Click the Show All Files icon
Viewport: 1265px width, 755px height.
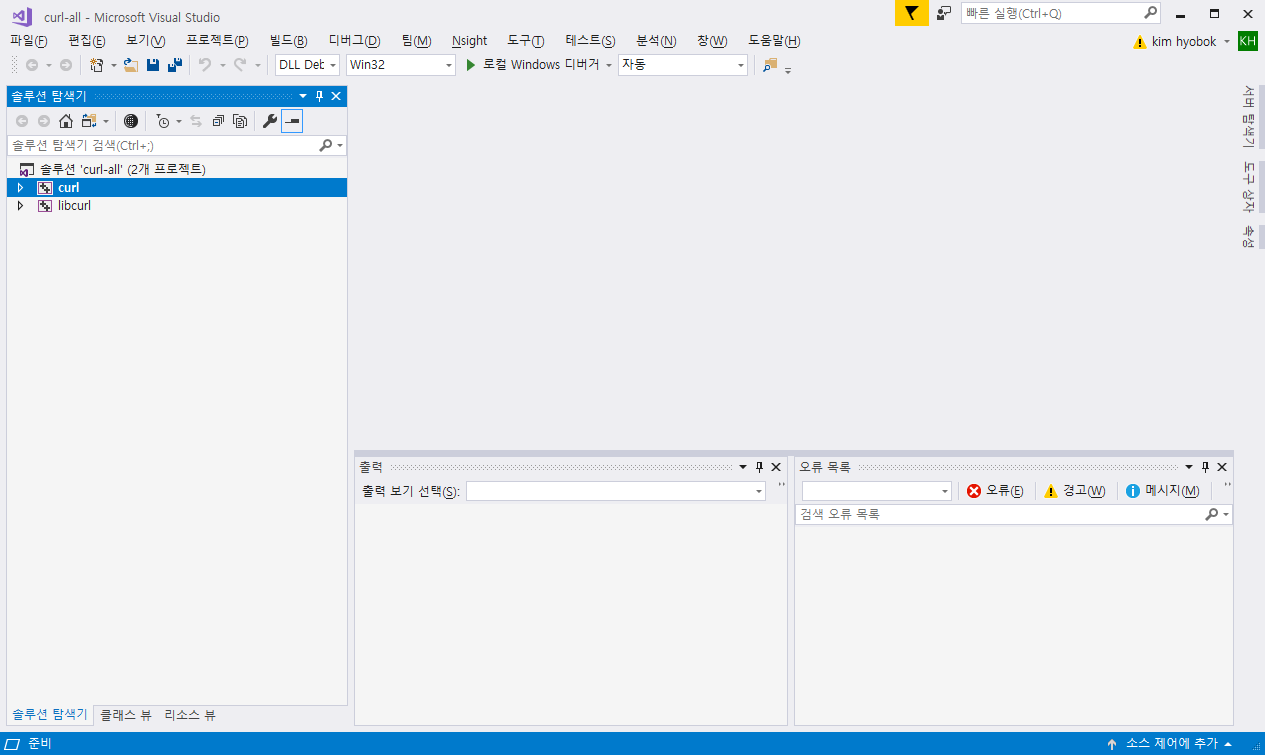click(x=240, y=121)
